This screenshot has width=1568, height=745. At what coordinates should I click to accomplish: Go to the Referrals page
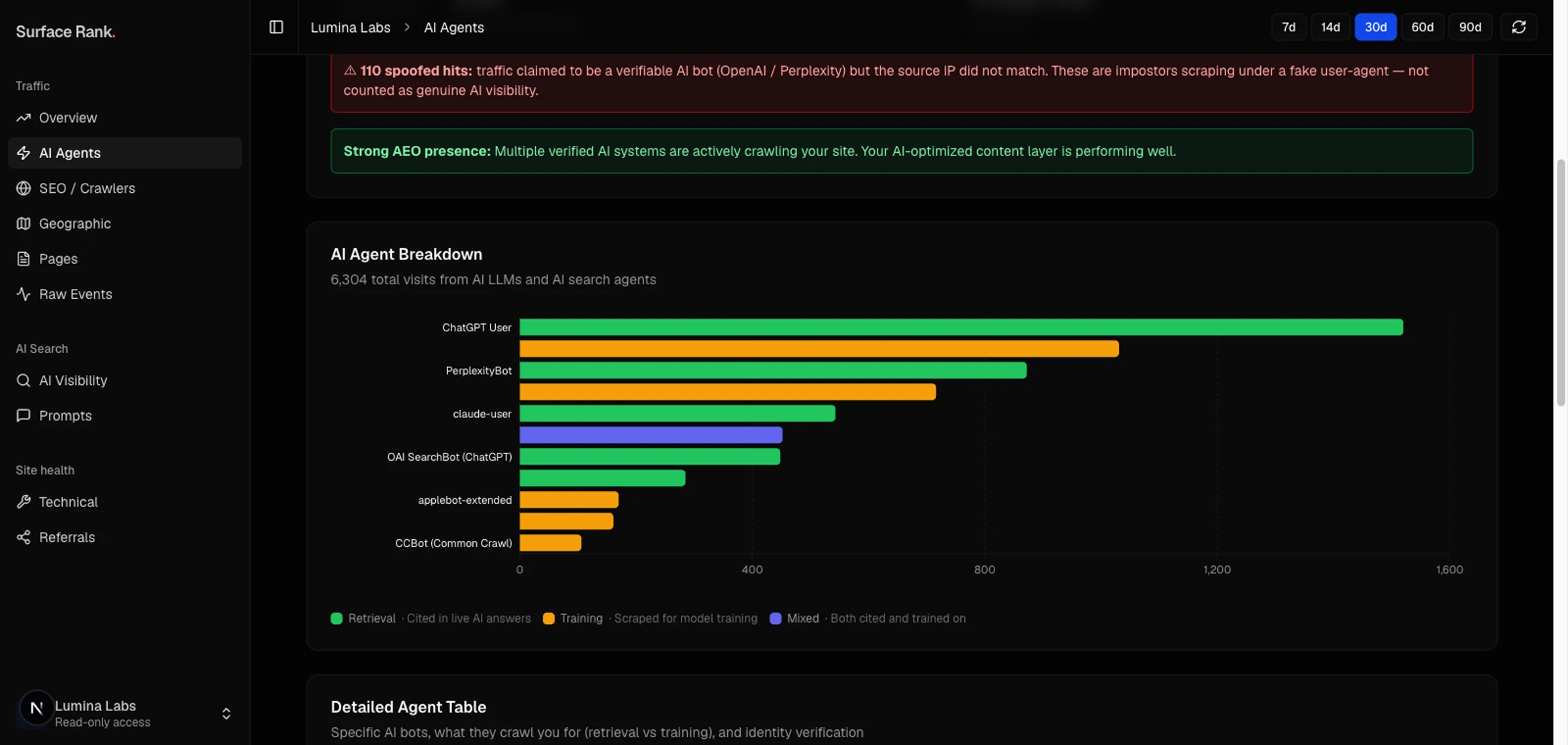[125, 537]
